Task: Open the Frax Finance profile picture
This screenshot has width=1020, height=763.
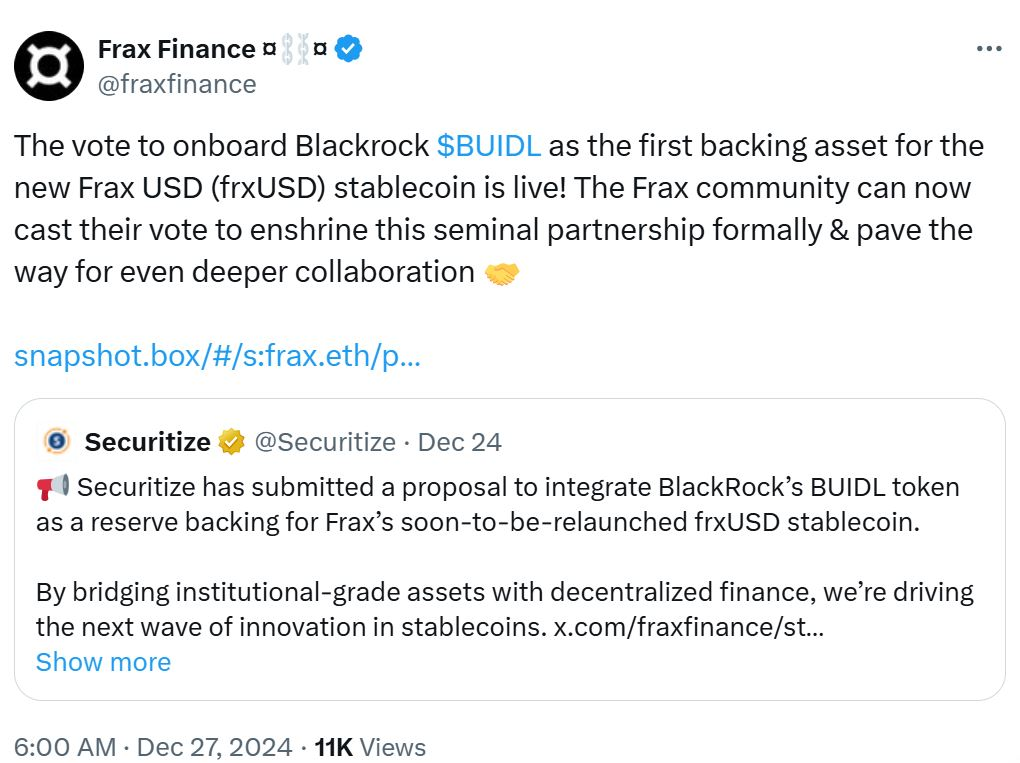Action: [49, 65]
